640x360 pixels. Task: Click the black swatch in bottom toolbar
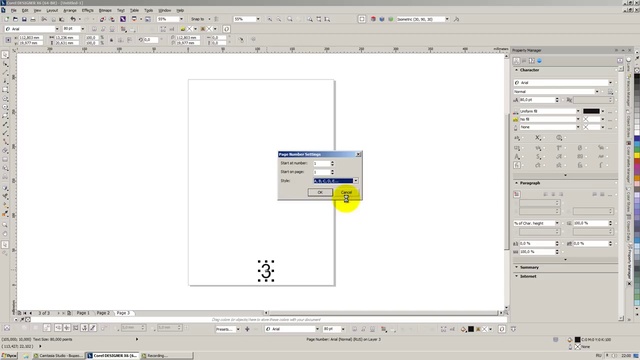tap(471, 329)
